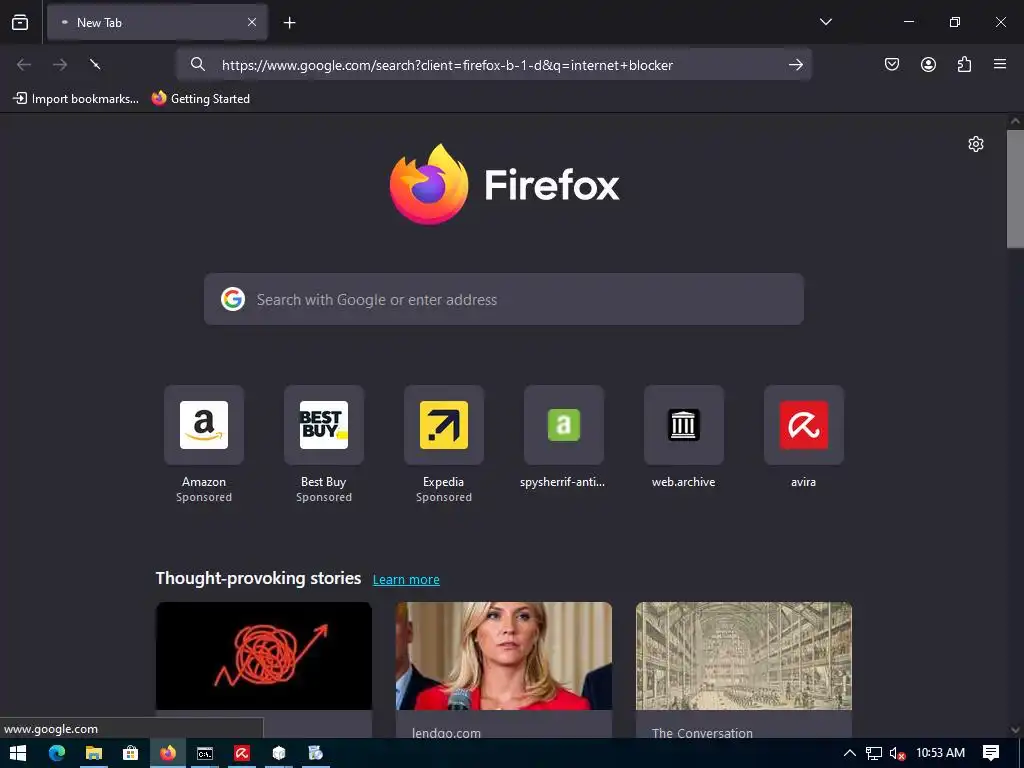Open the application hamburger menu
Image resolution: width=1024 pixels, height=768 pixels.
pyautogui.click(x=1000, y=64)
